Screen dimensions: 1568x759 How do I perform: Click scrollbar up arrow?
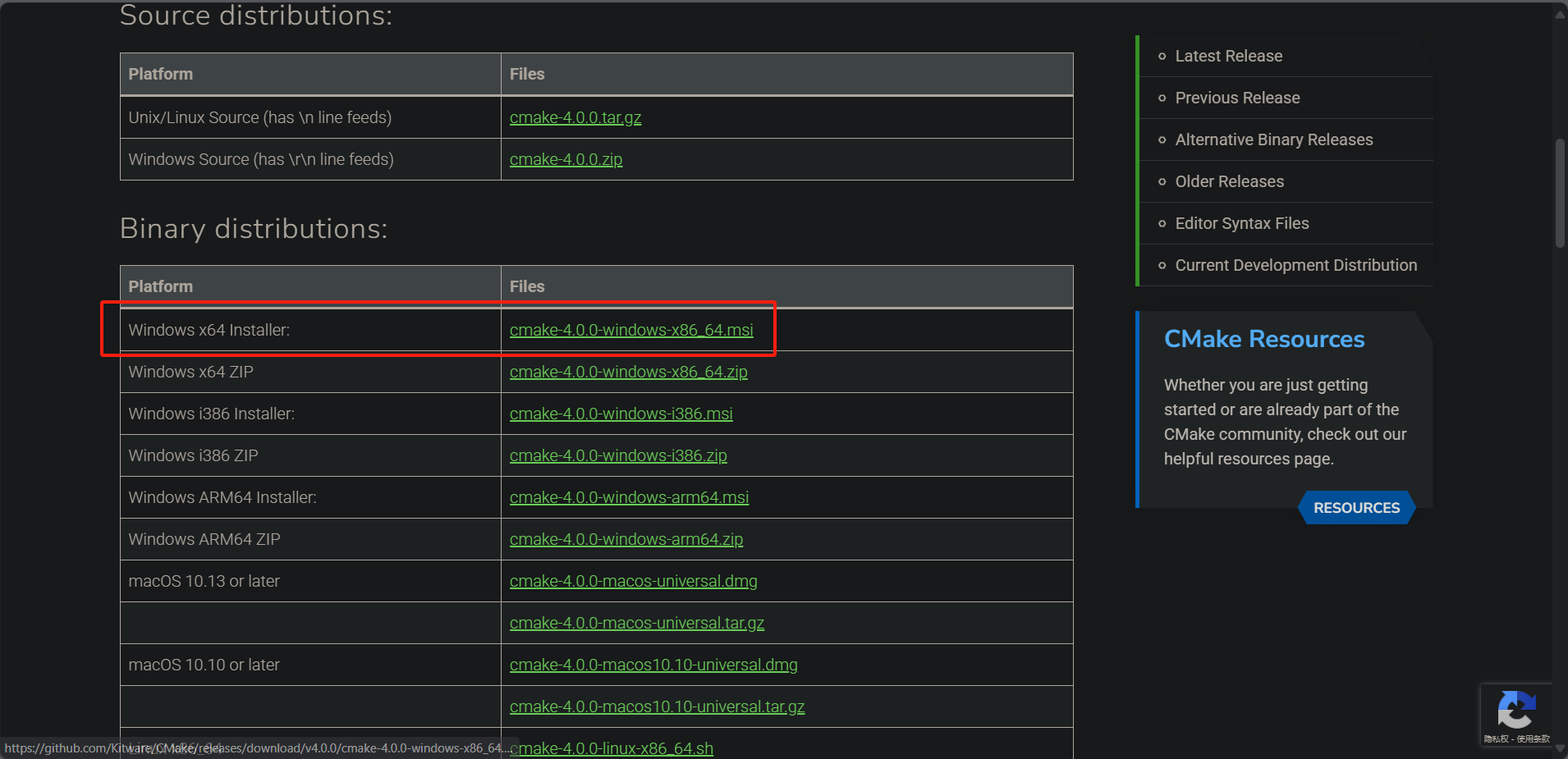(x=1560, y=13)
